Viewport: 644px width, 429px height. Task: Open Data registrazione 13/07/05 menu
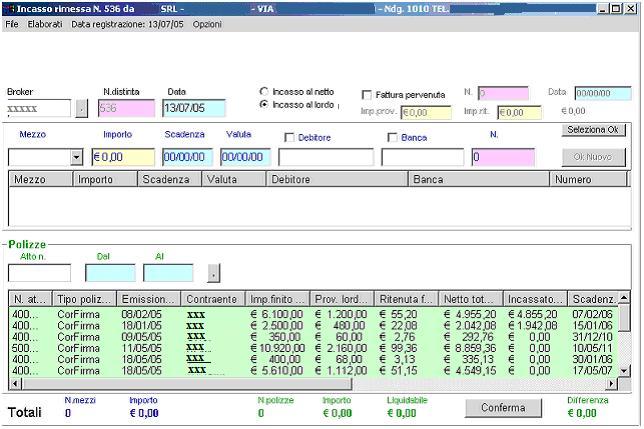click(127, 24)
